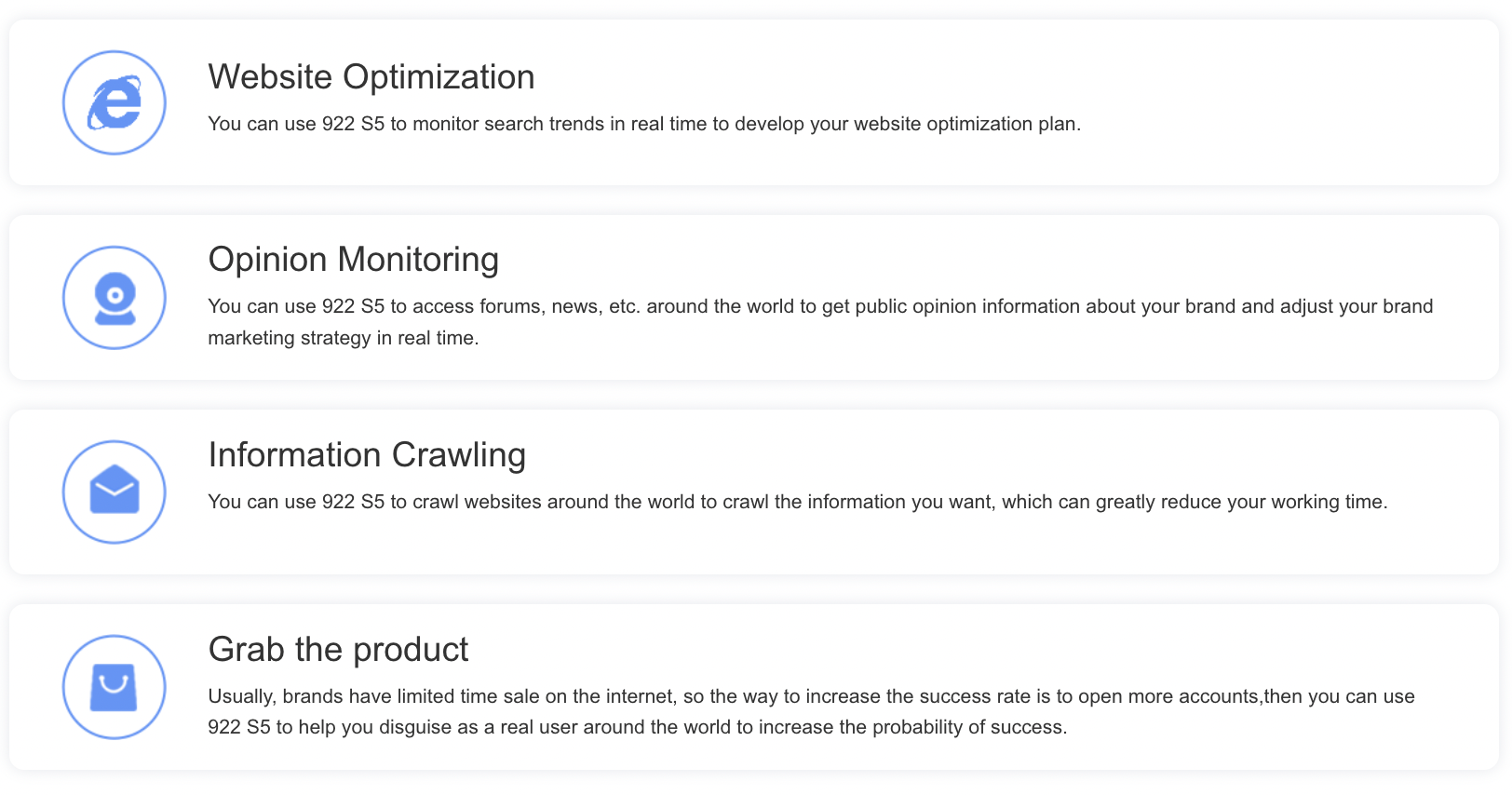Select the Opinion Monitoring title
This screenshot has width=1512, height=795.
[353, 260]
